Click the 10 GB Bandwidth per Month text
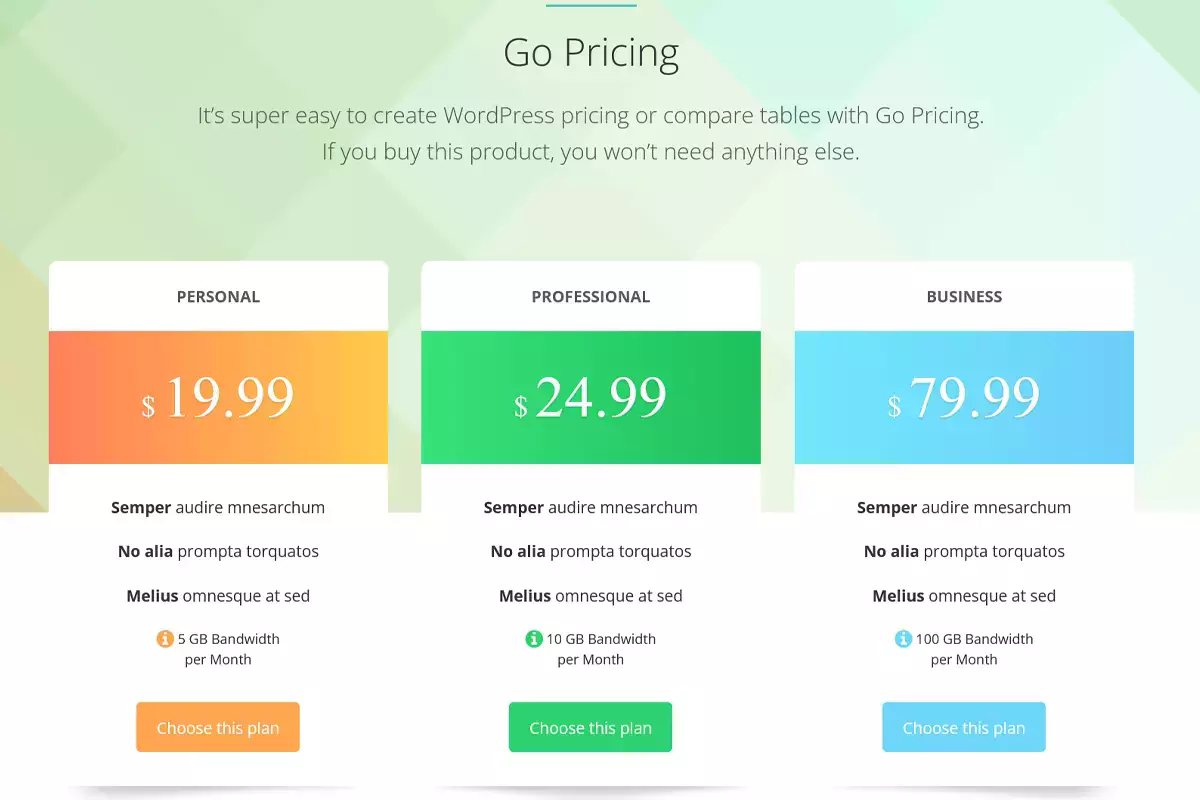Viewport: 1200px width, 800px height. coord(600,649)
